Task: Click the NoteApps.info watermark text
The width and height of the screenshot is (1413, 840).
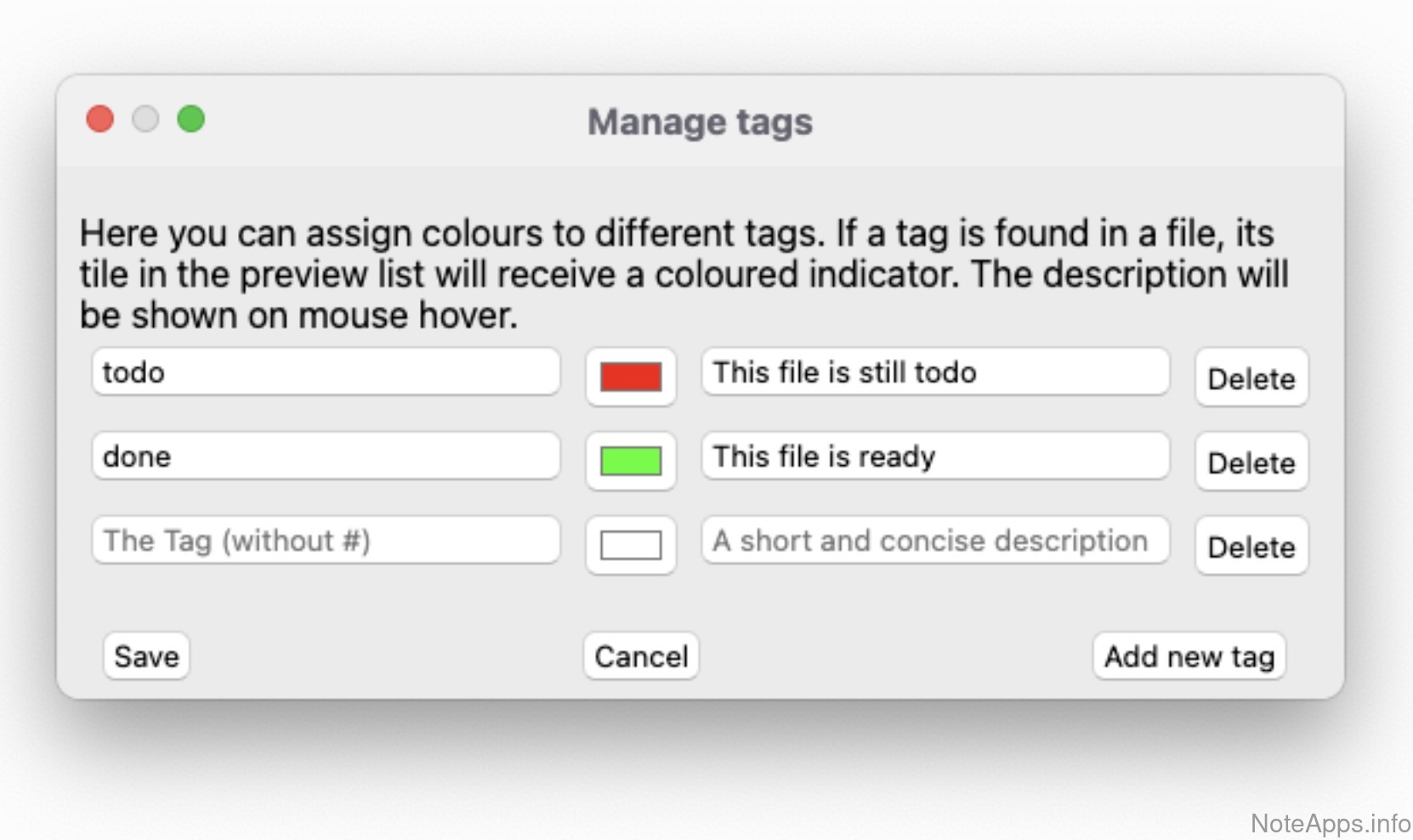Action: point(1330,823)
